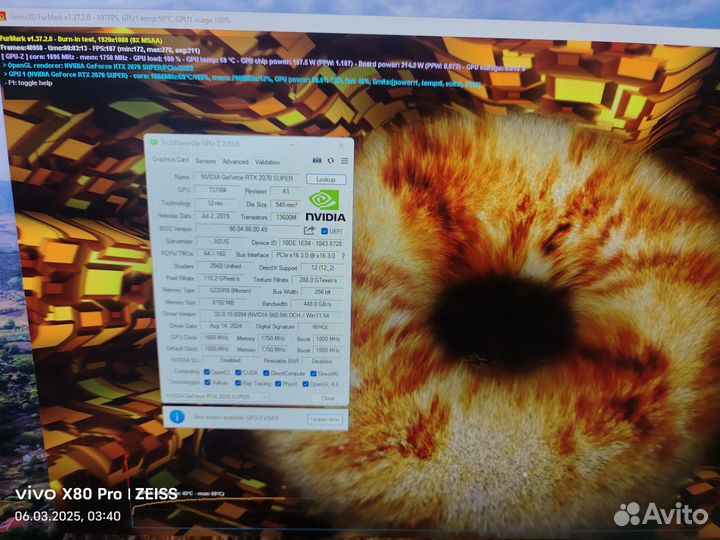The width and height of the screenshot is (720, 540).
Task: Toggle the OpenGL 4.6 checkbox
Action: pos(306,384)
